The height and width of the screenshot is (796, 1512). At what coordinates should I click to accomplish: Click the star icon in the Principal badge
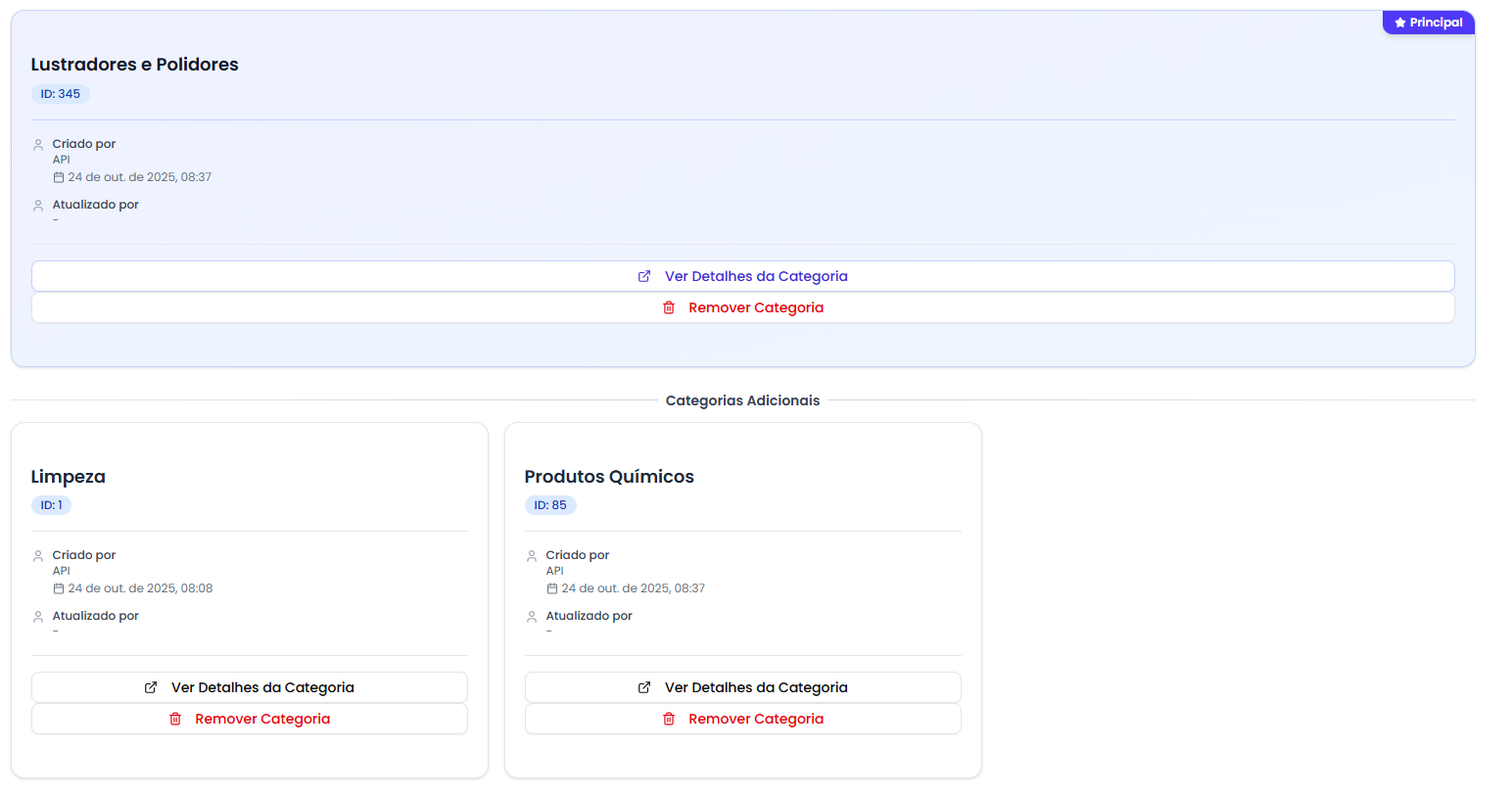coord(1400,23)
